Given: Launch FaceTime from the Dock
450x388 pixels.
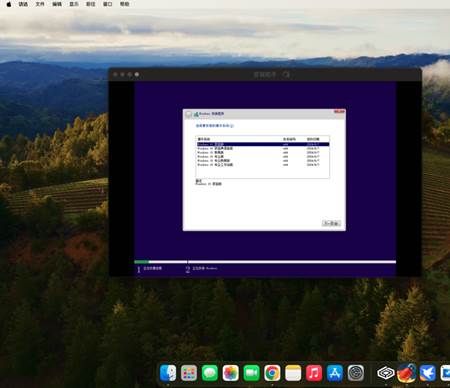Looking at the screenshot, I should point(251,373).
